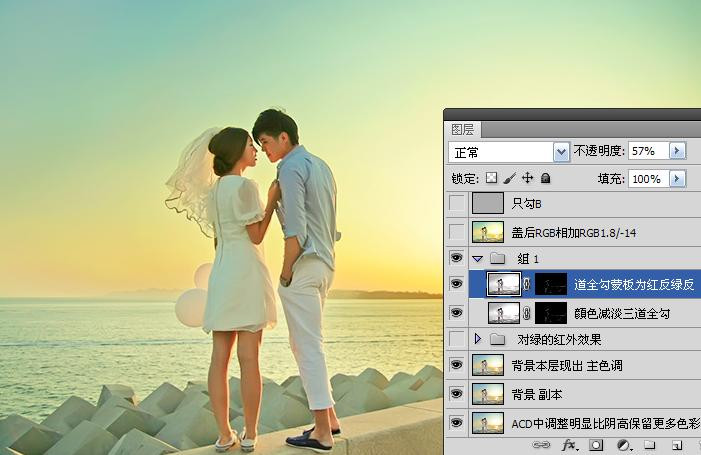
Task: Hide the 背景 副本 layer
Action: click(456, 394)
